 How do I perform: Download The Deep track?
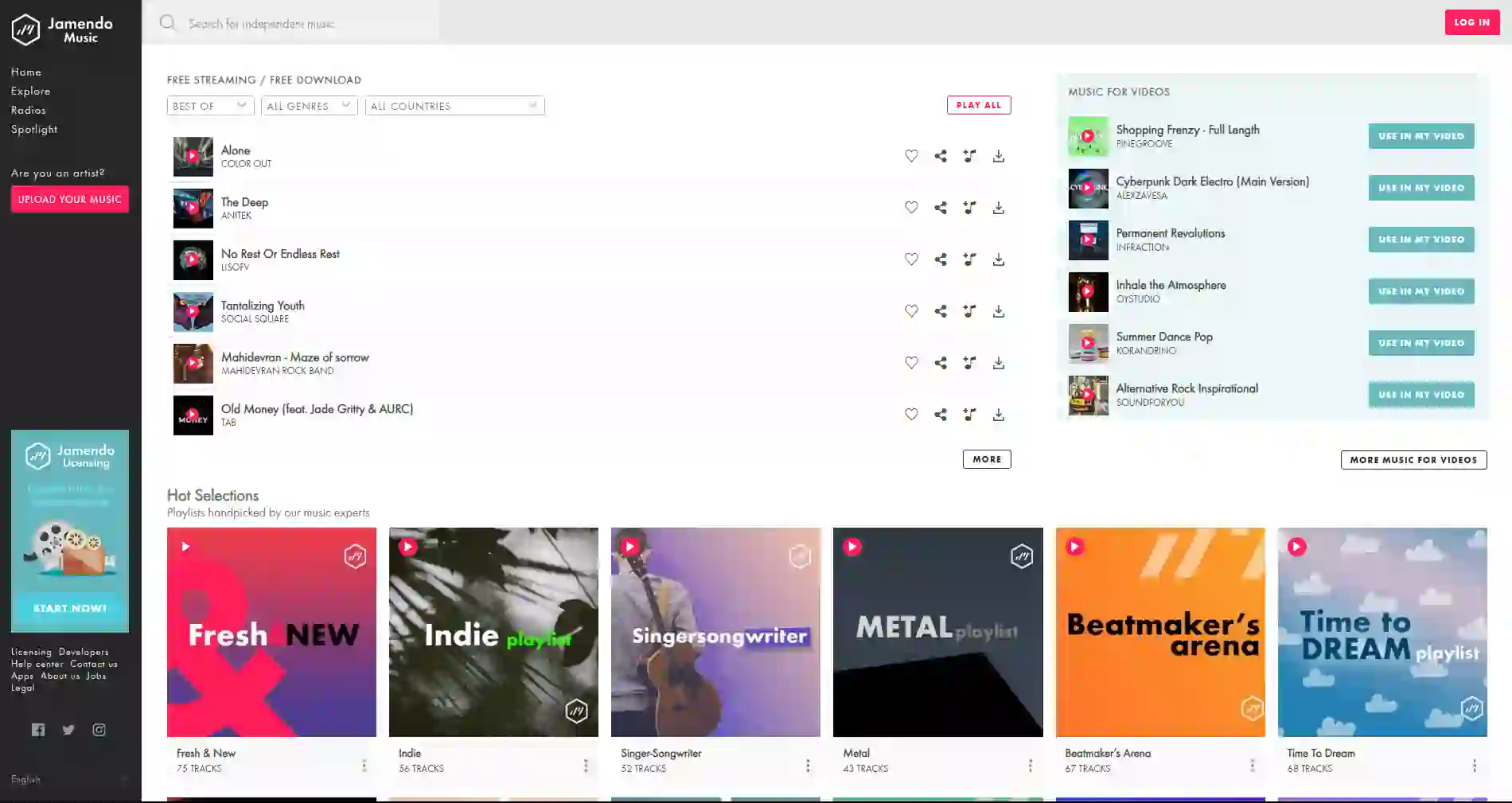[999, 208]
